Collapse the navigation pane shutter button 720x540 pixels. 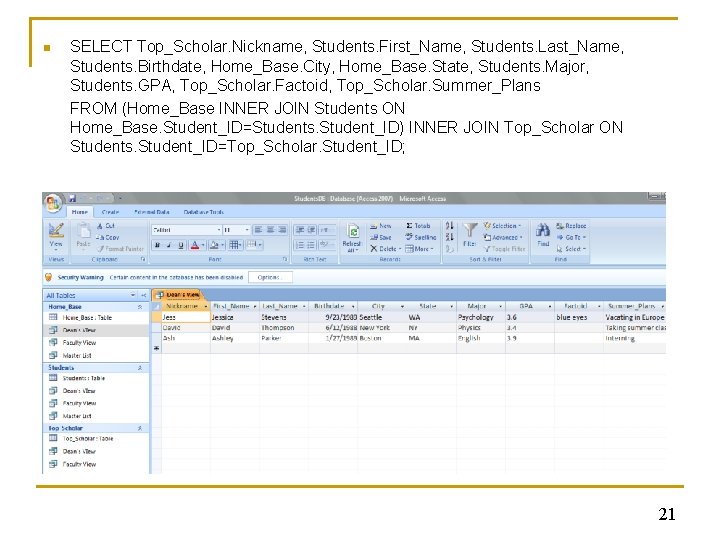click(x=144, y=295)
